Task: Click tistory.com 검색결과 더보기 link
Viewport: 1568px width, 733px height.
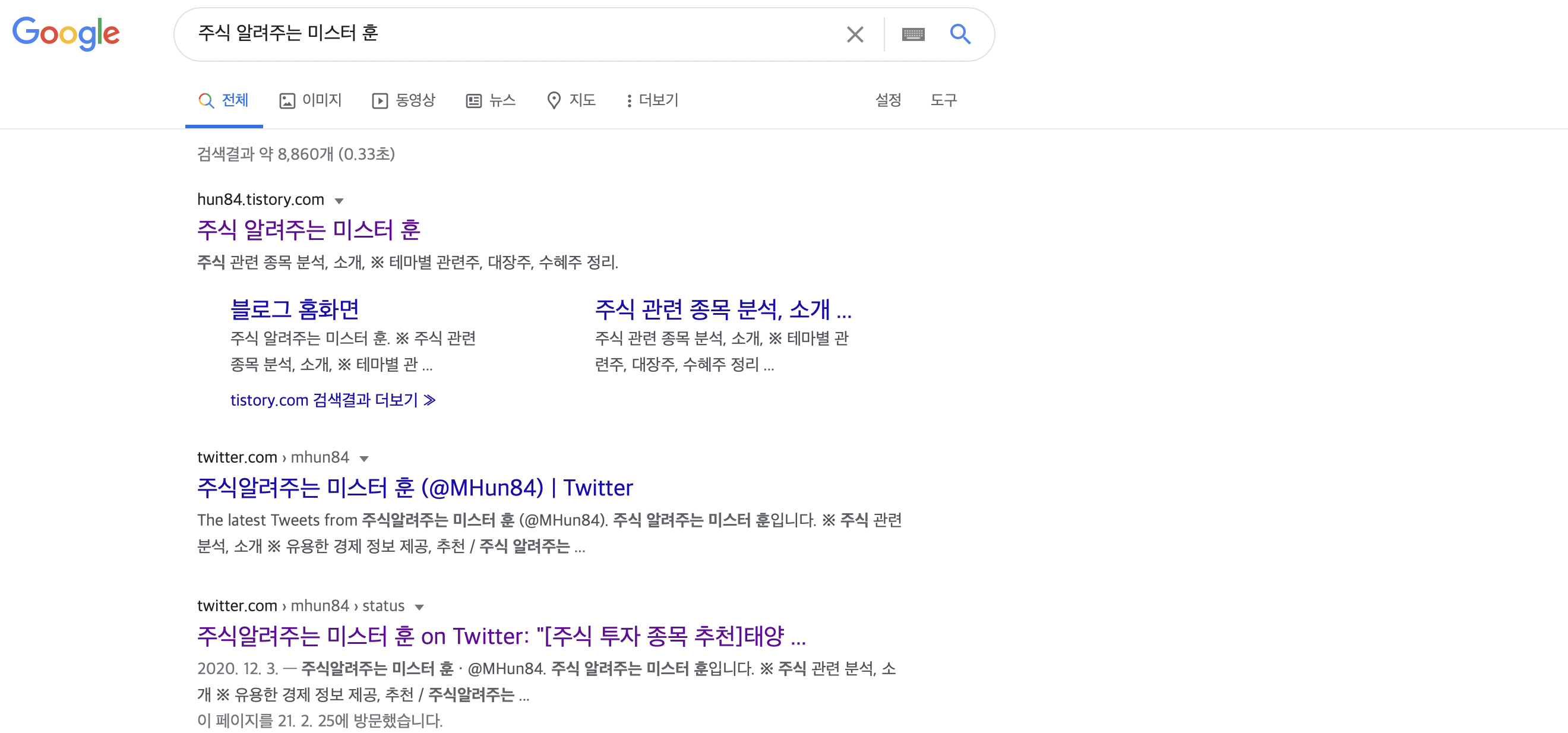Action: (333, 400)
